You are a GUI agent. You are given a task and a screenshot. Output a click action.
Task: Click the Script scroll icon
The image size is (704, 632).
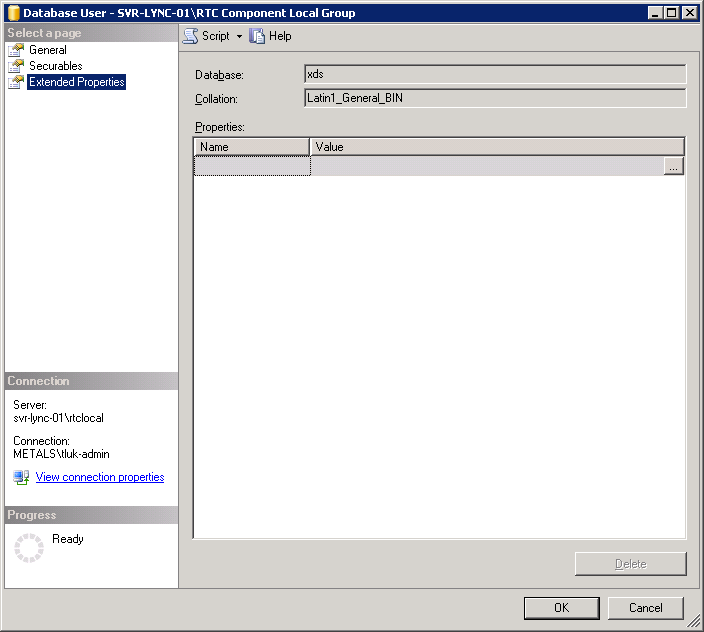click(190, 36)
